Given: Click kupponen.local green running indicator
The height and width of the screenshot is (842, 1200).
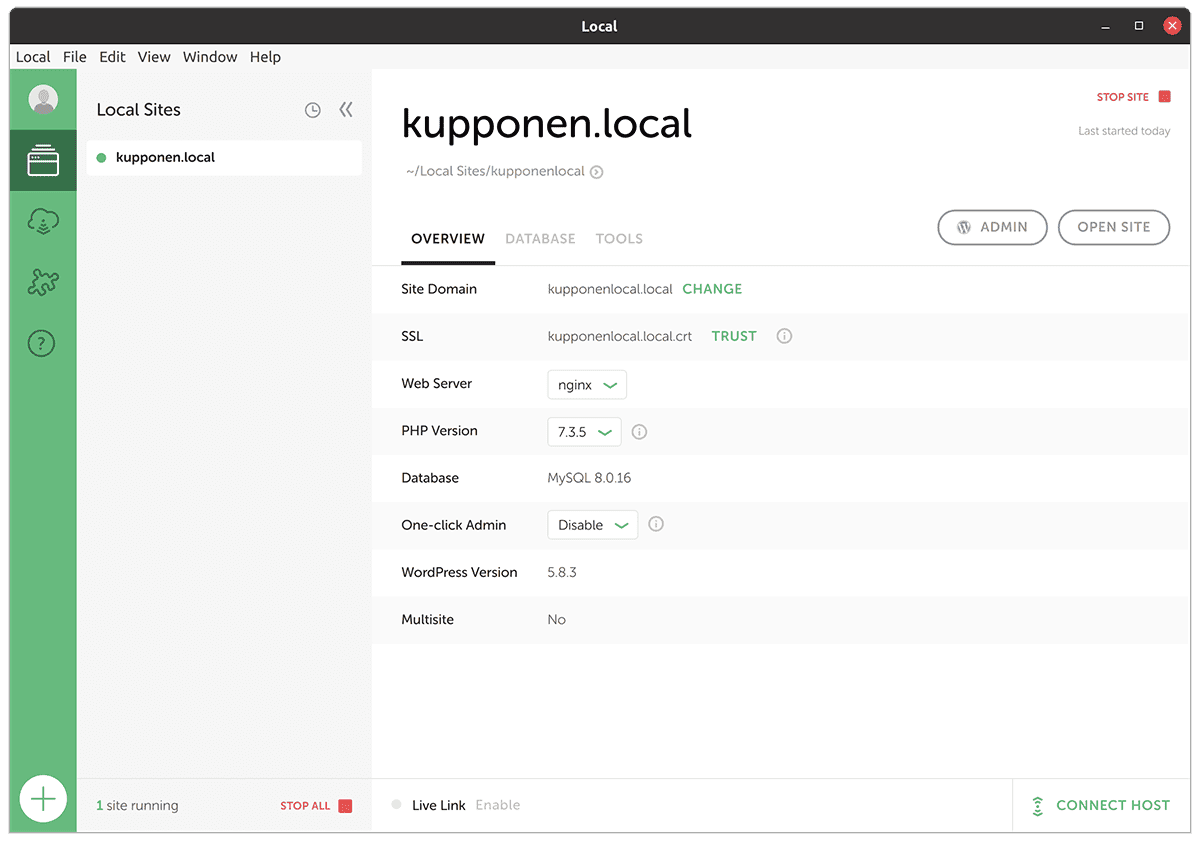Looking at the screenshot, I should coord(102,158).
